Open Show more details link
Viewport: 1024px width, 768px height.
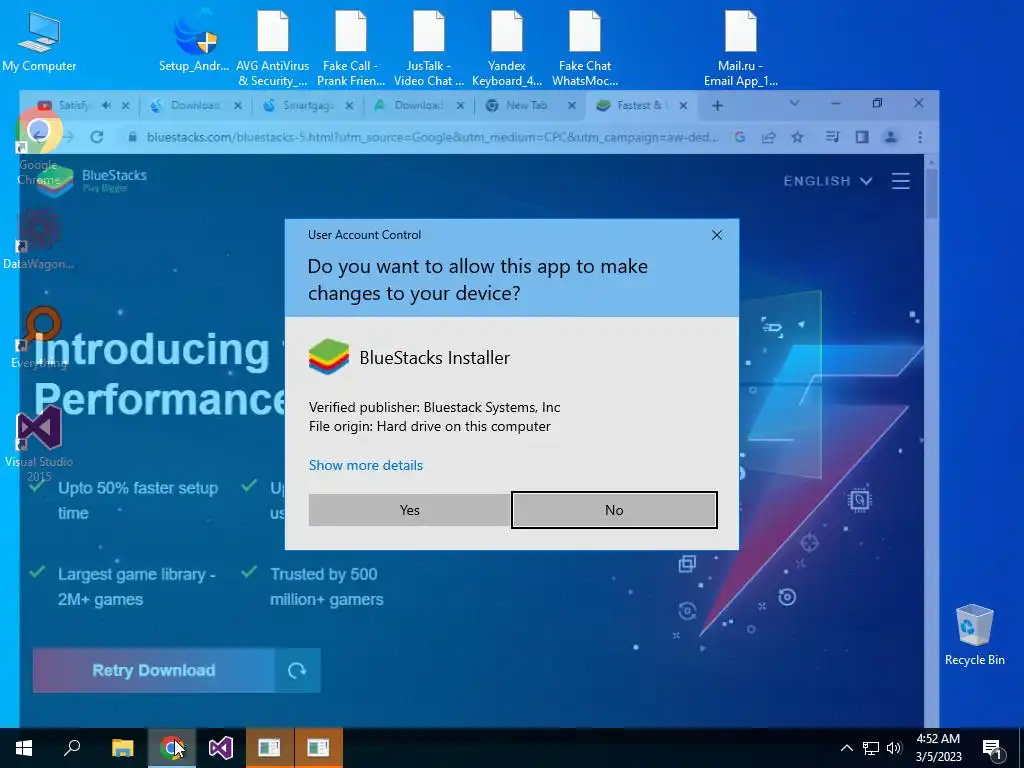[366, 465]
